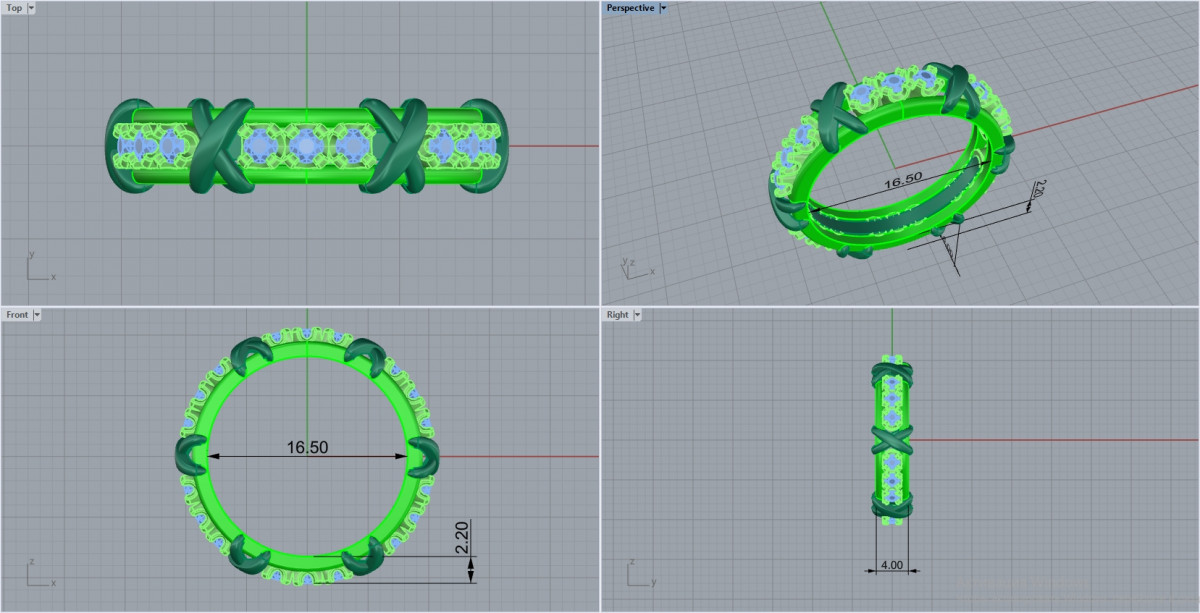Activate the Front viewport title label
1200x613 pixels.
point(17,315)
